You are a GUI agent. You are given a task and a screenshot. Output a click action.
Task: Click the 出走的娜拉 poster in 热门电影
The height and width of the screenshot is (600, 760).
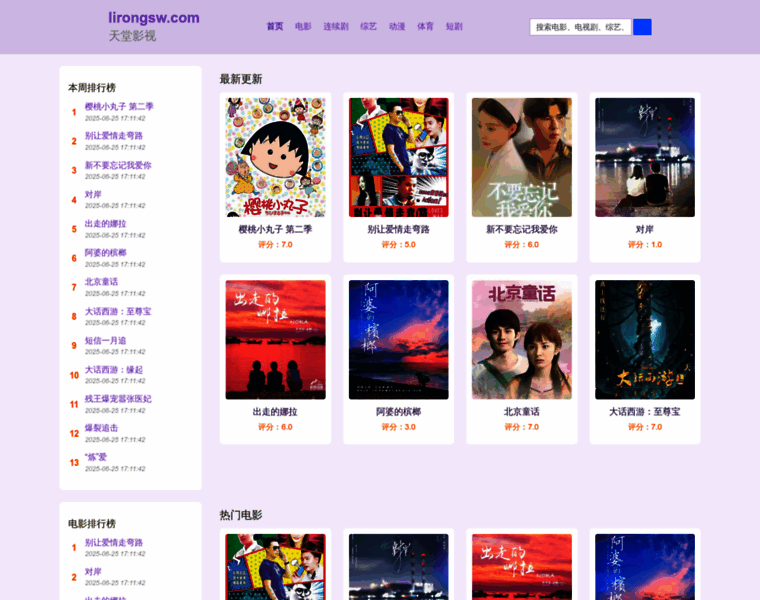pyautogui.click(x=522, y=567)
